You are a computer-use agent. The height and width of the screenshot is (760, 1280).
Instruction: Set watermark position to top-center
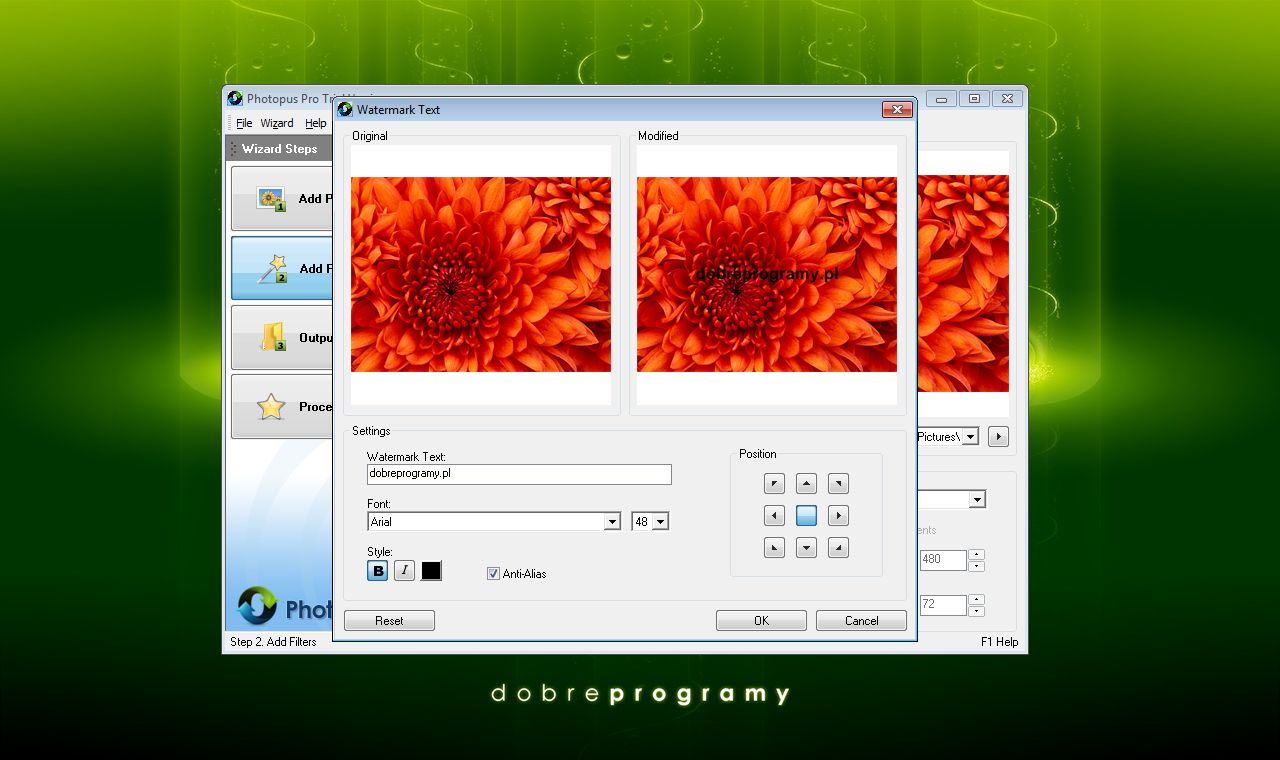[x=806, y=484]
